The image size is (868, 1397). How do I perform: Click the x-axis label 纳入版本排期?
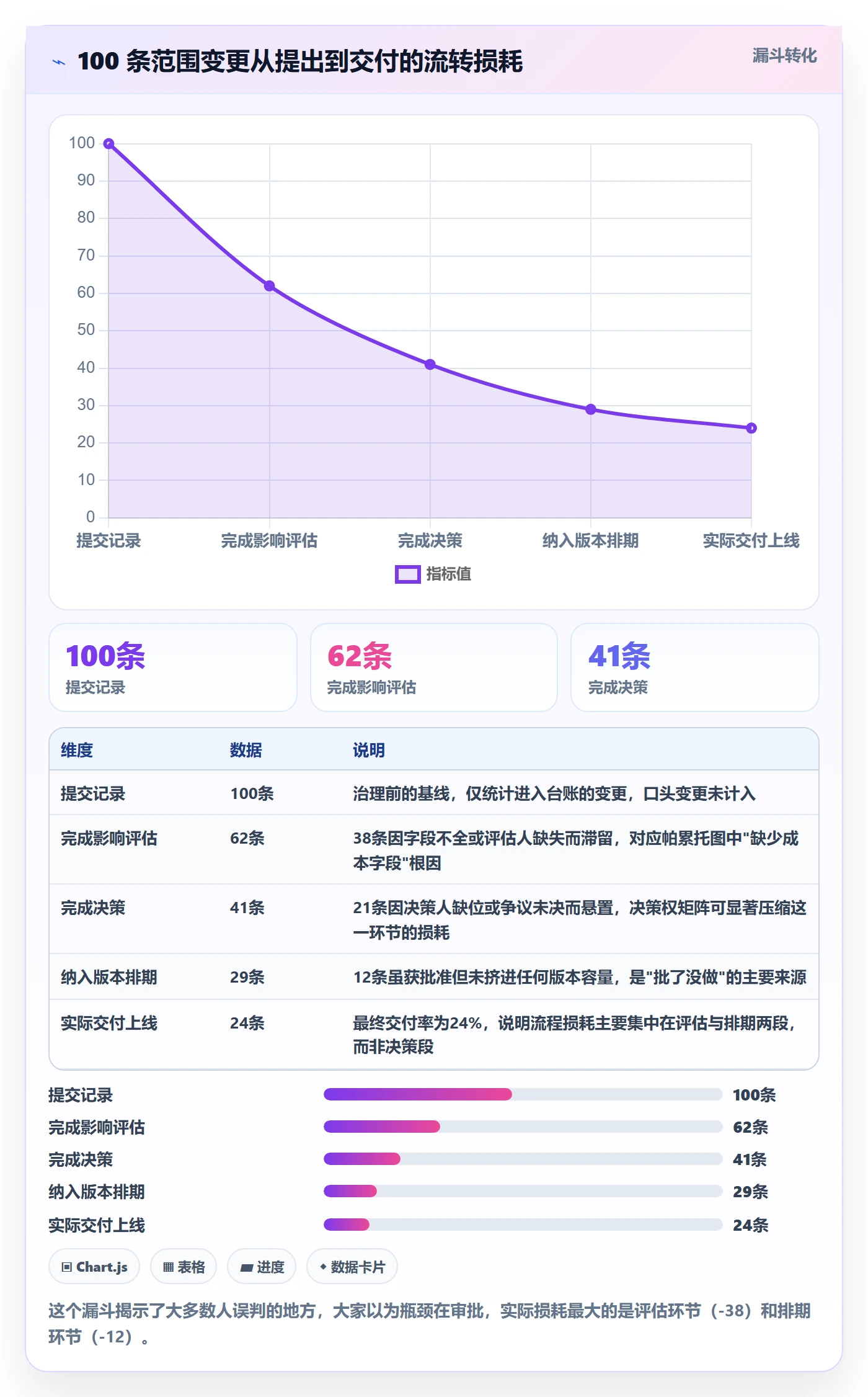(590, 541)
